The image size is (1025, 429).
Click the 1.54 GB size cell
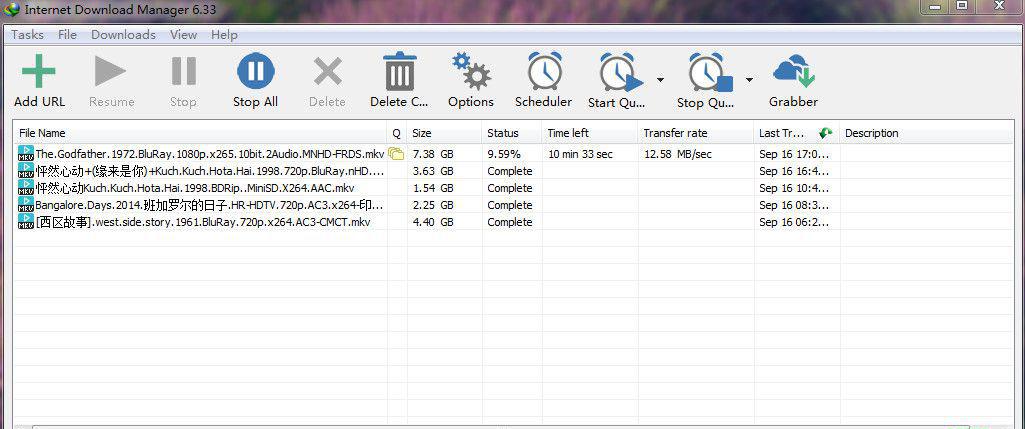point(433,188)
